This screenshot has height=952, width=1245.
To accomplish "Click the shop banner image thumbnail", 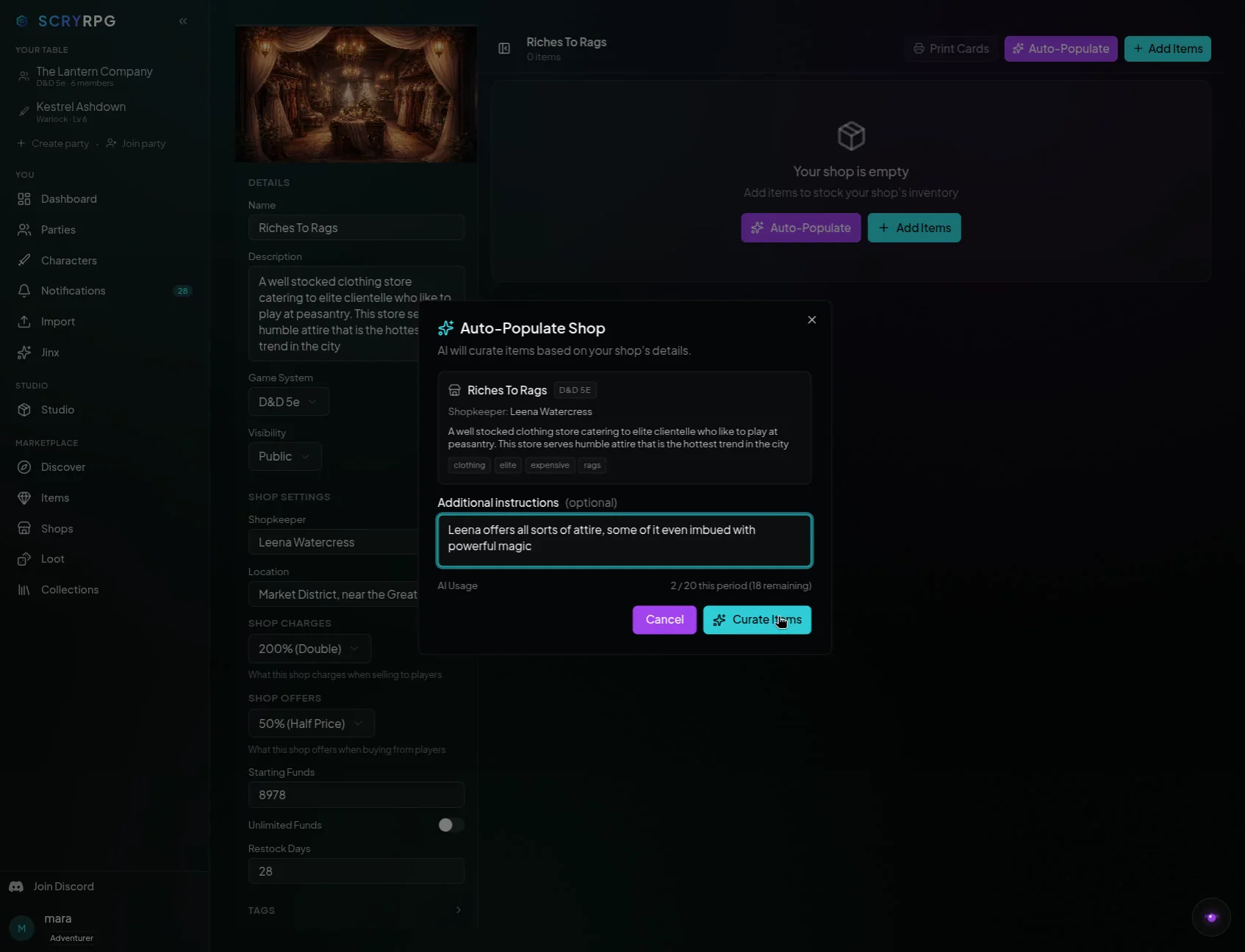I will (356, 94).
